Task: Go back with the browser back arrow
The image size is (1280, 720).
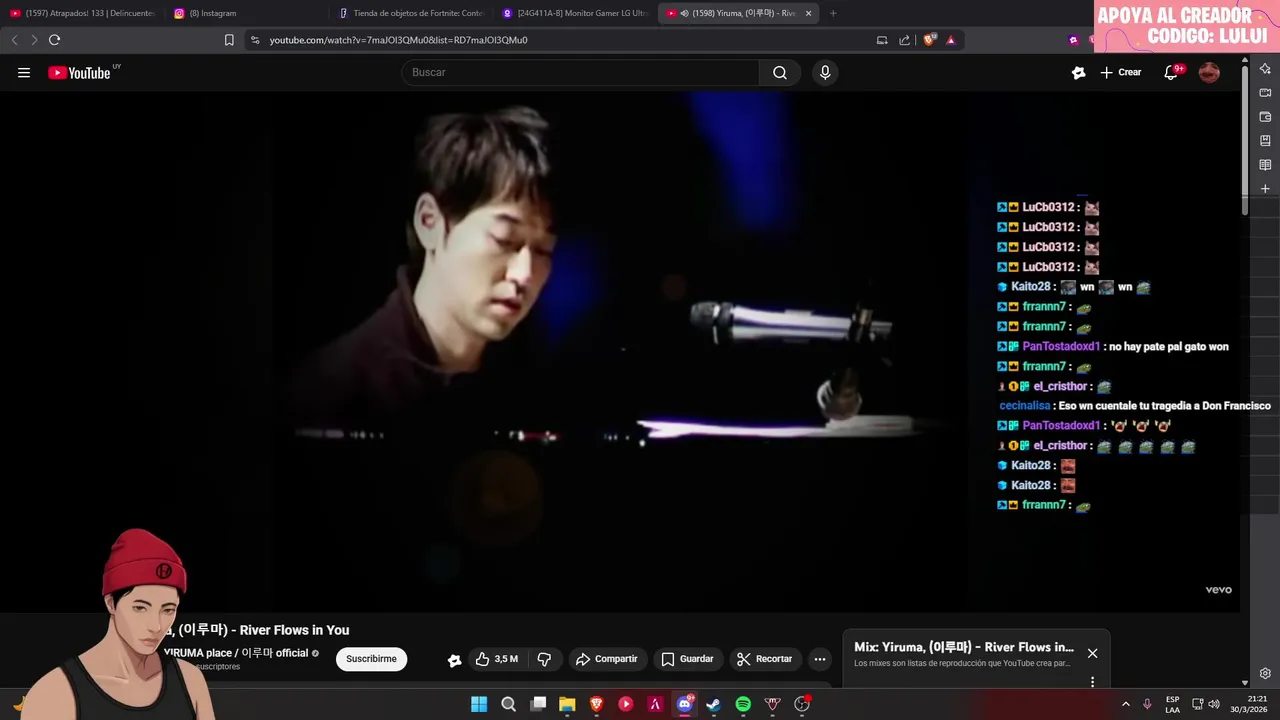Action: pyautogui.click(x=14, y=40)
